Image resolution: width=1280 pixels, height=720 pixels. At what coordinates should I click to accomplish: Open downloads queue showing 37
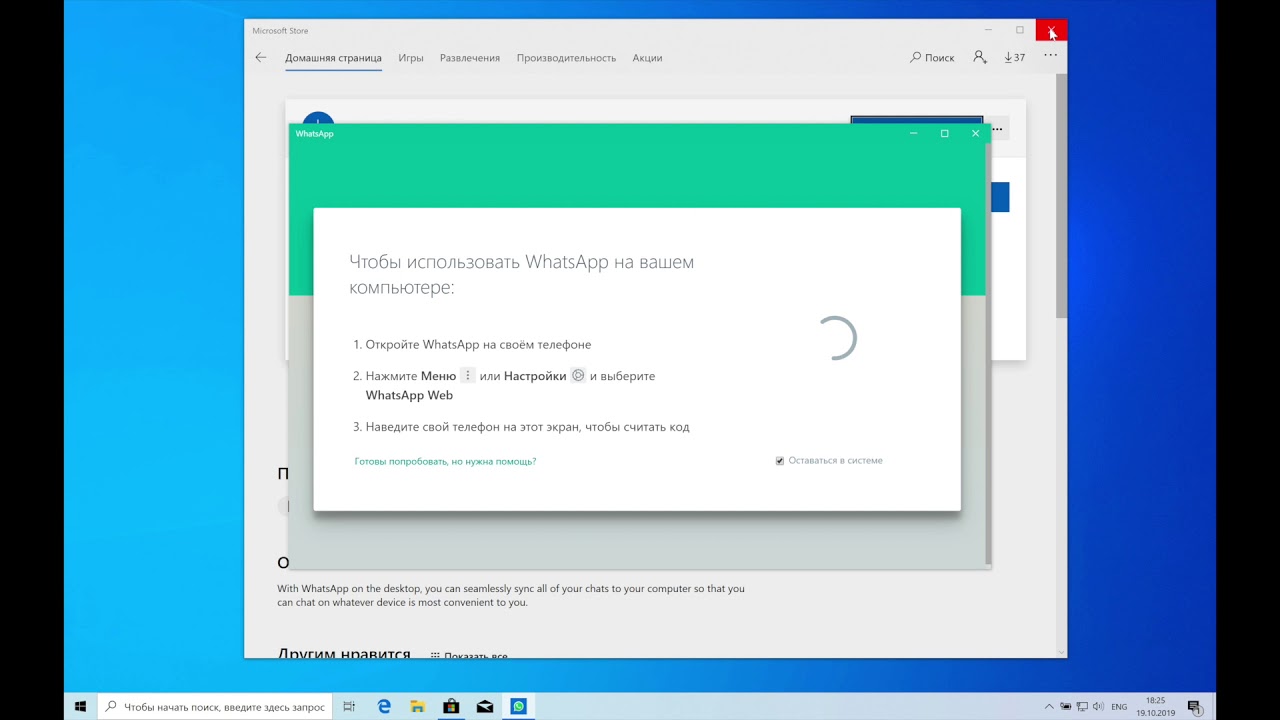pyautogui.click(x=1015, y=58)
